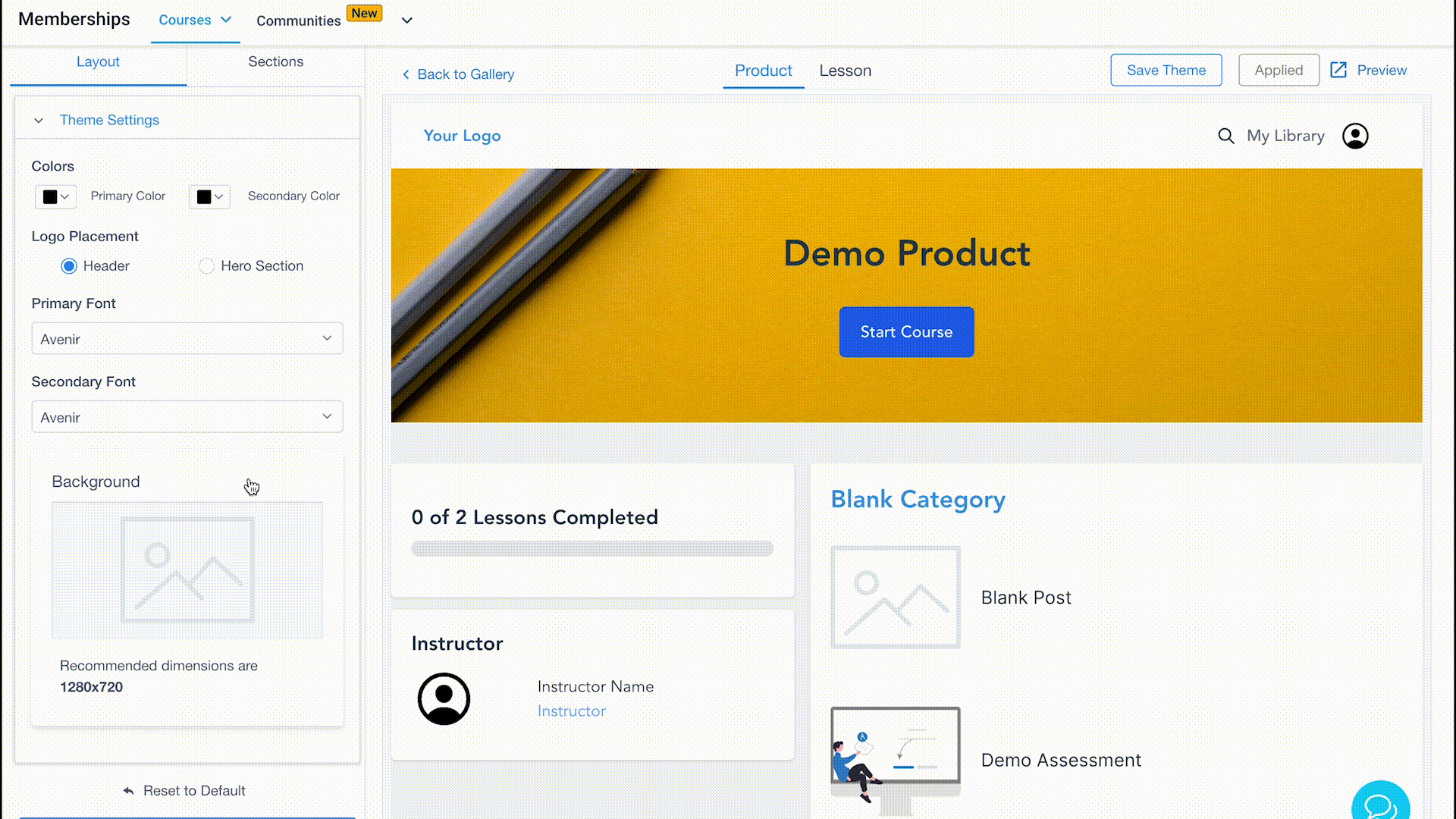Switch to the Lesson tab

tap(845, 71)
